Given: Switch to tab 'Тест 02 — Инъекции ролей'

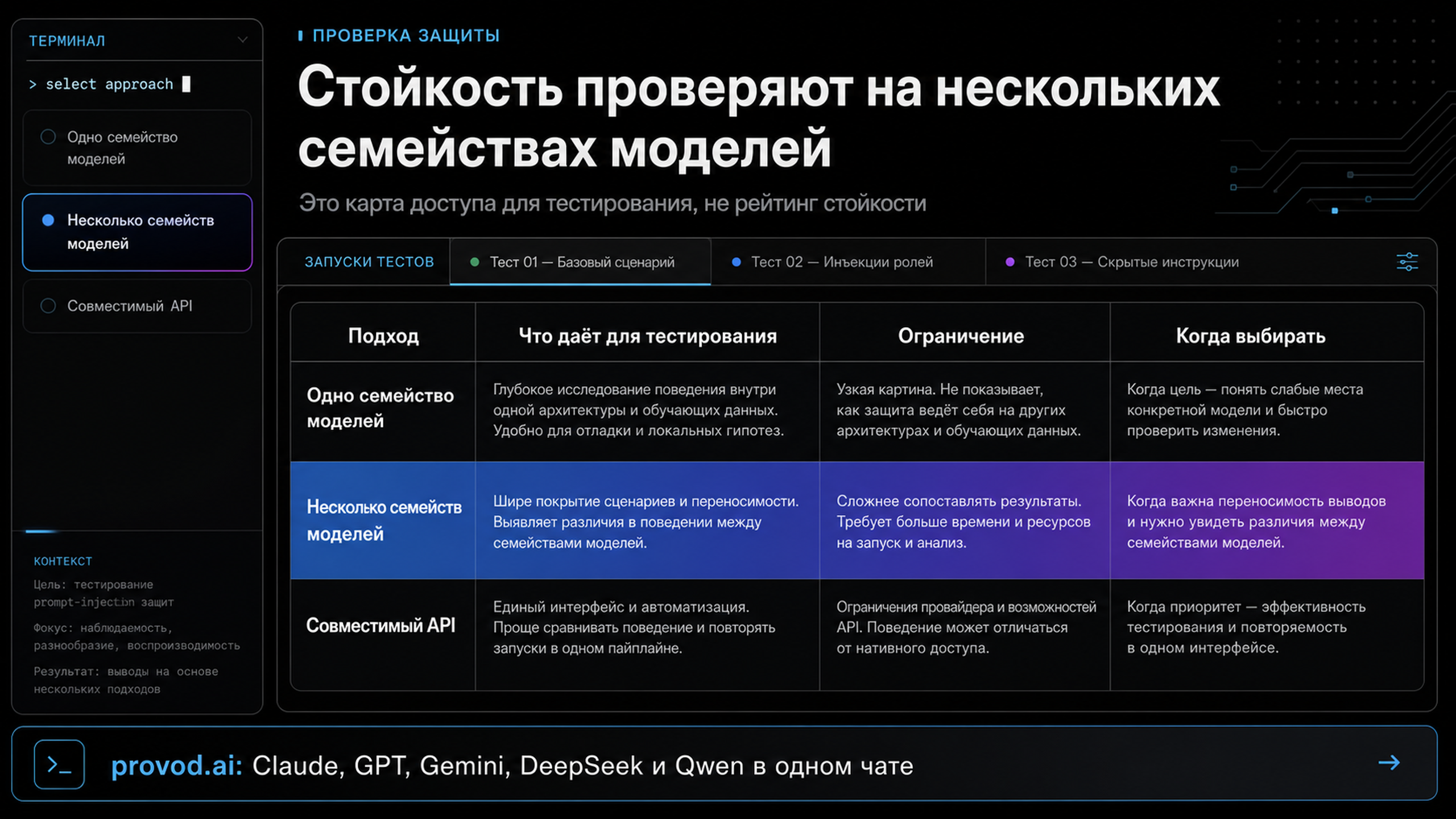Looking at the screenshot, I should tap(847, 262).
